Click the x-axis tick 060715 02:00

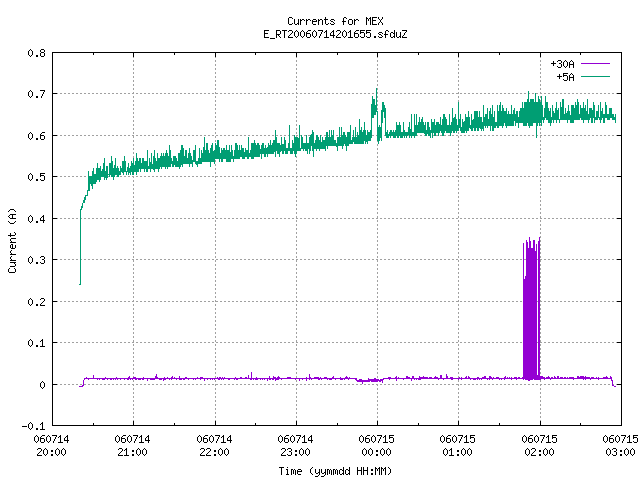pos(540,446)
